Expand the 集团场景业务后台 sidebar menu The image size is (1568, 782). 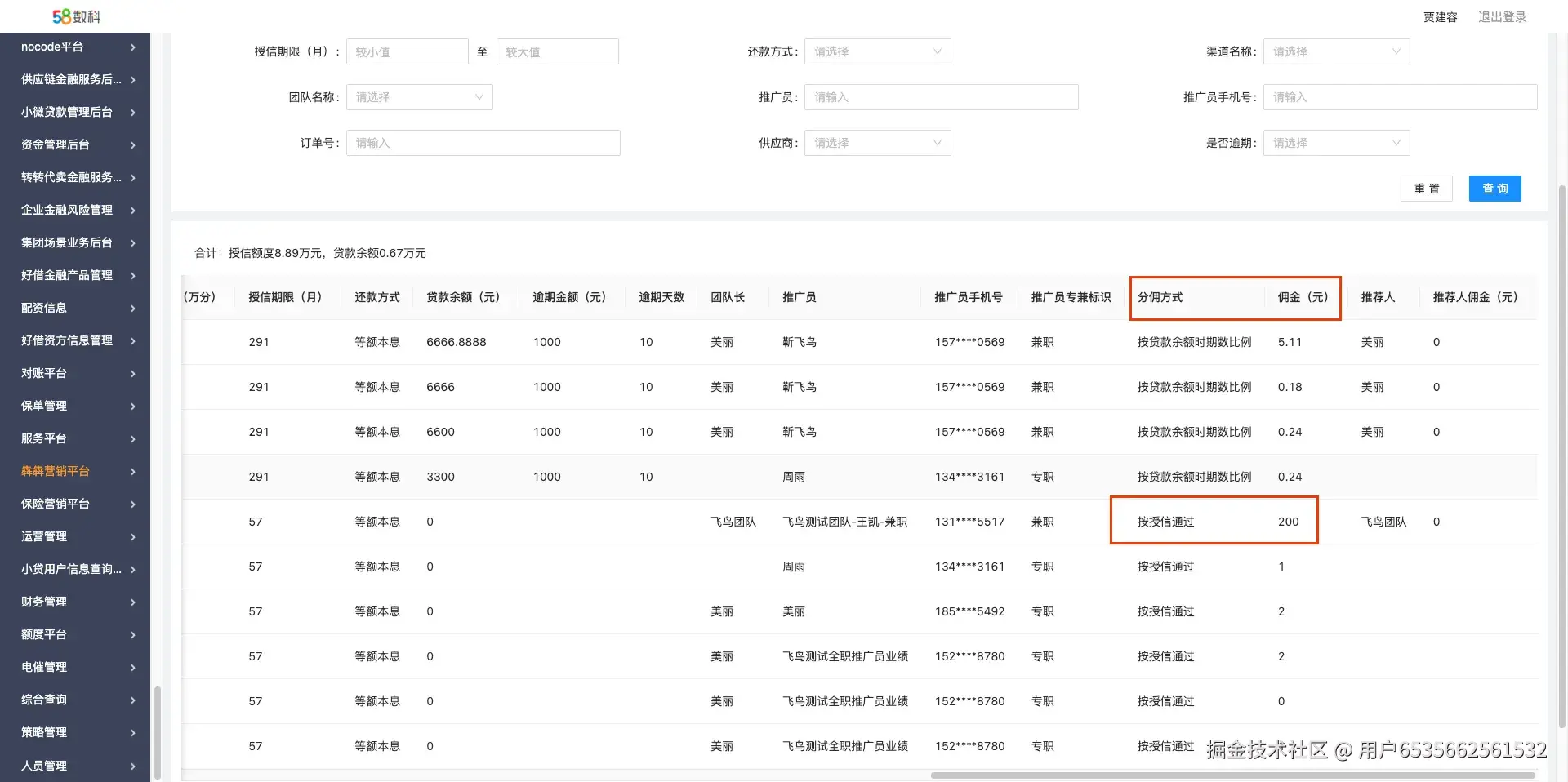(x=75, y=243)
